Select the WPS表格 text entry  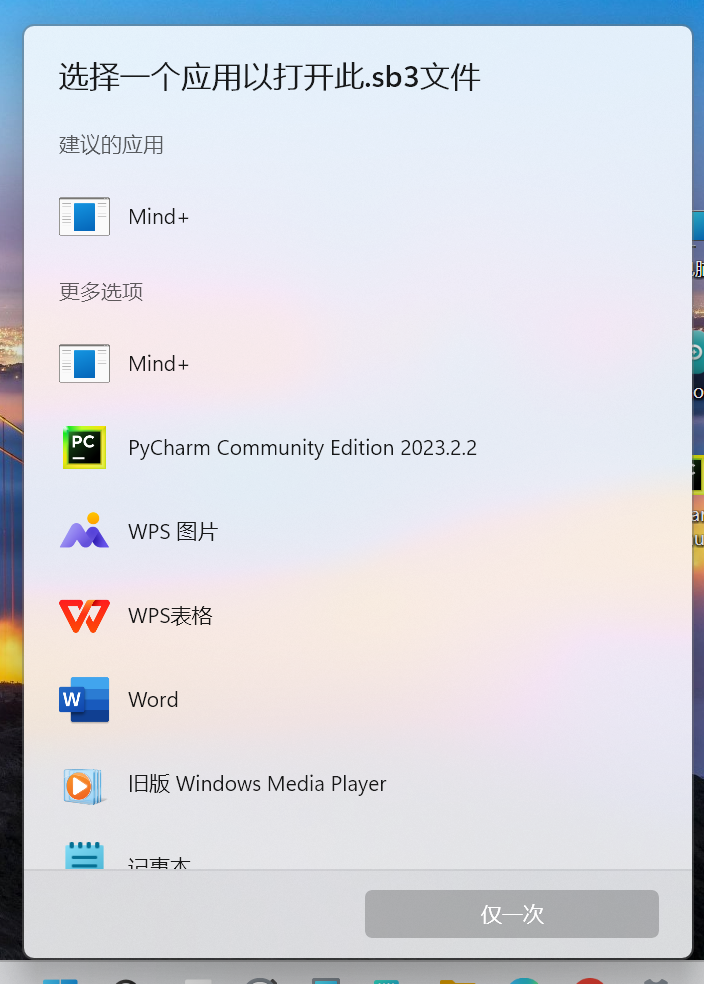170,616
